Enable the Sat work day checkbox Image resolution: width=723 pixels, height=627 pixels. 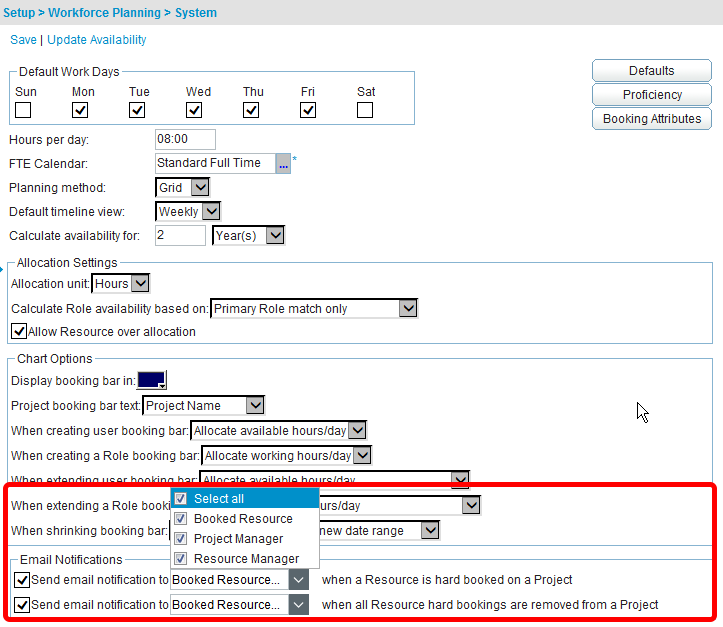365,110
